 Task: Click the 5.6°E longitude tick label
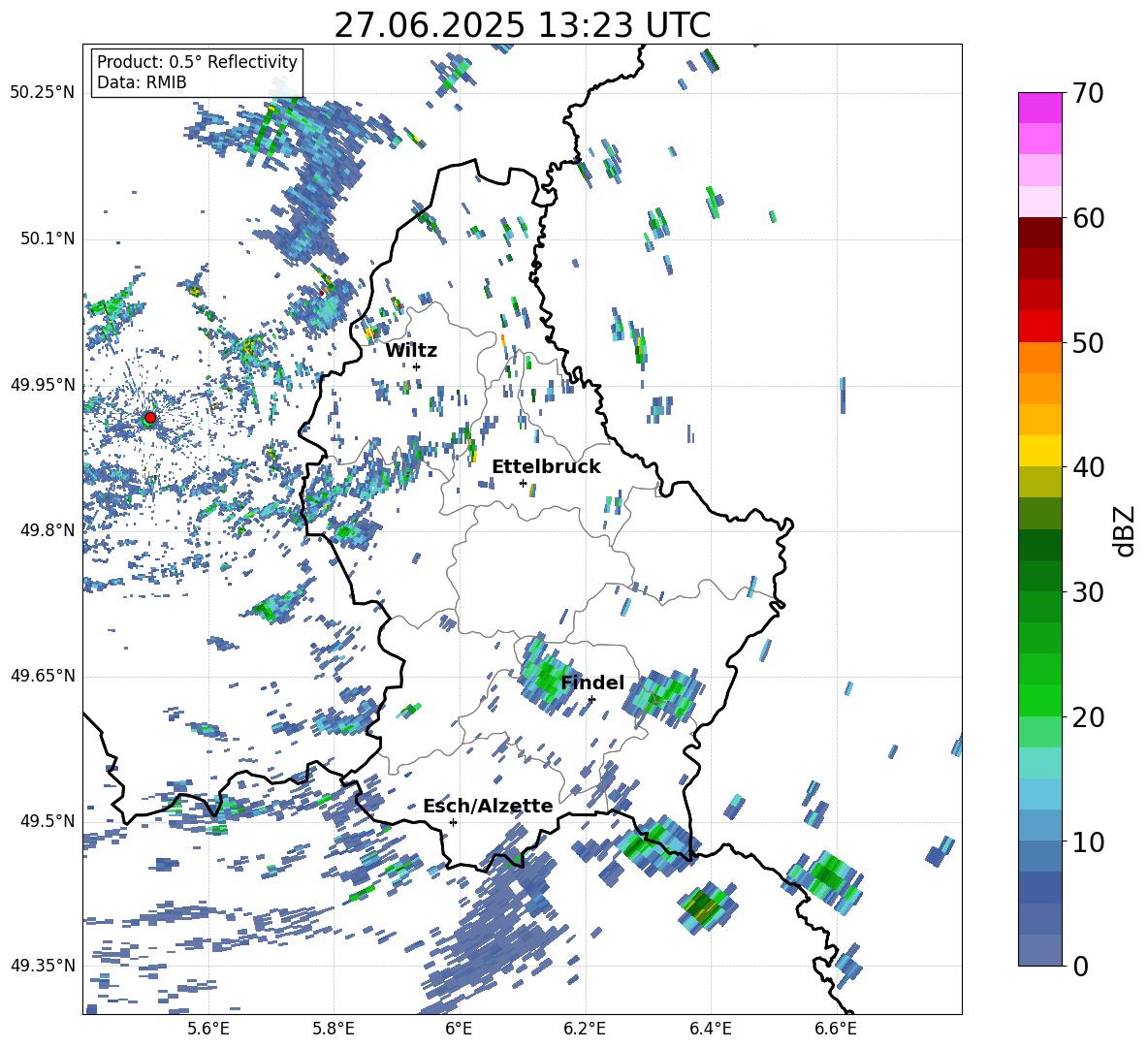(207, 1029)
